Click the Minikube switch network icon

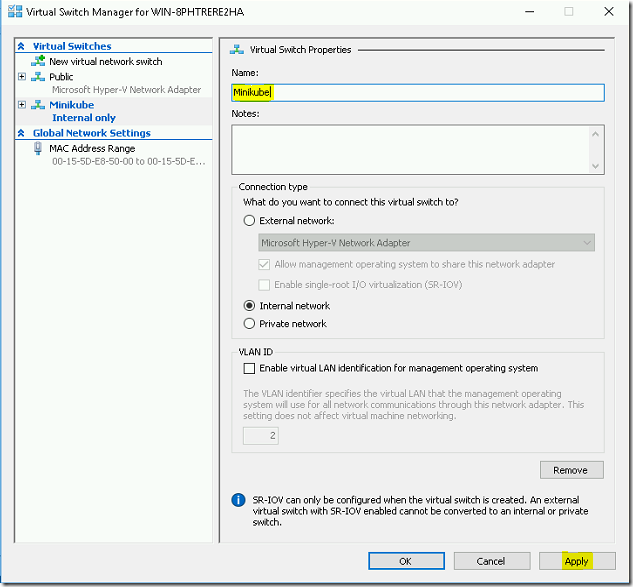click(38, 105)
